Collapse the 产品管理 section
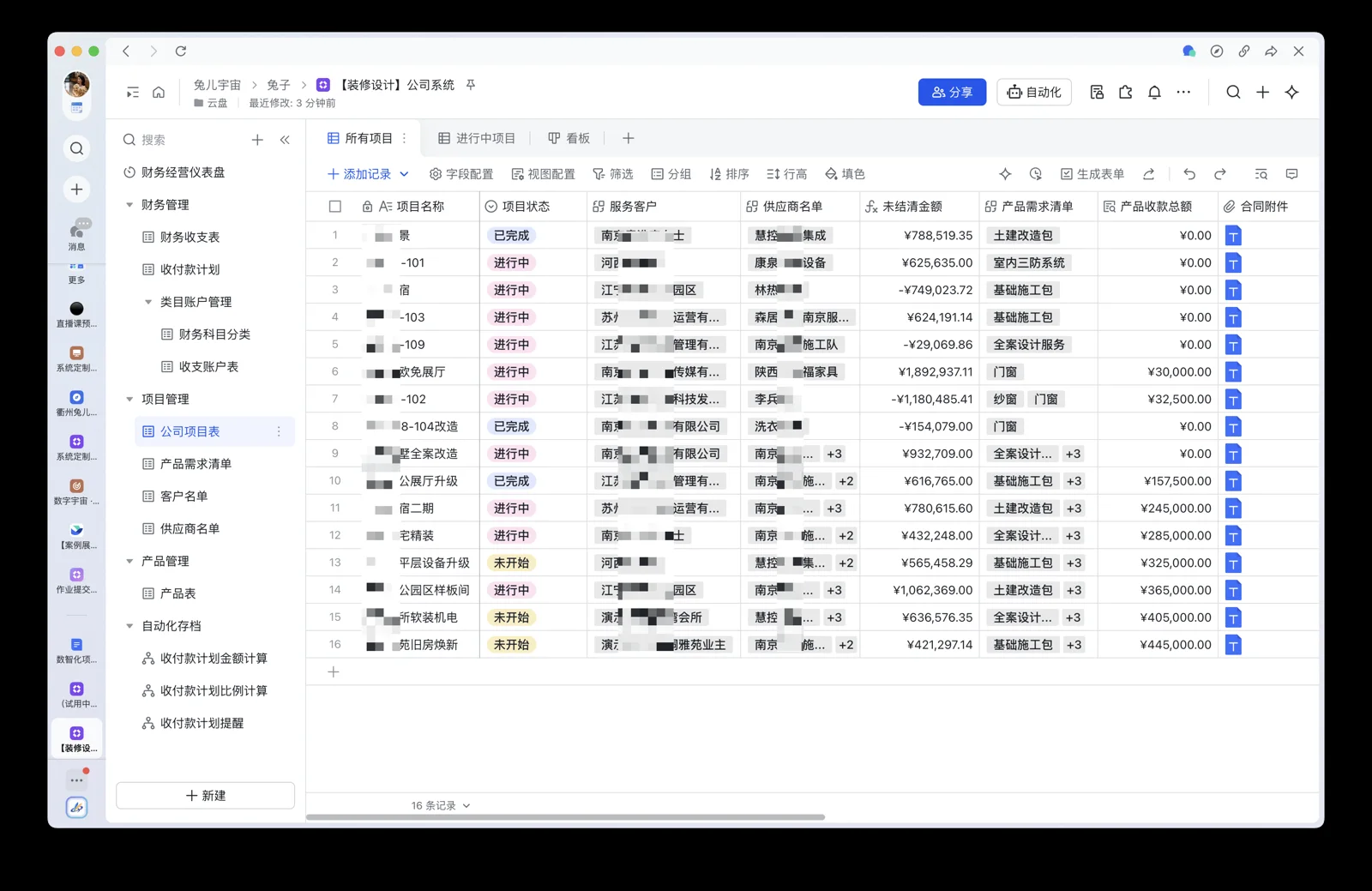Image resolution: width=1372 pixels, height=891 pixels. pos(129,562)
